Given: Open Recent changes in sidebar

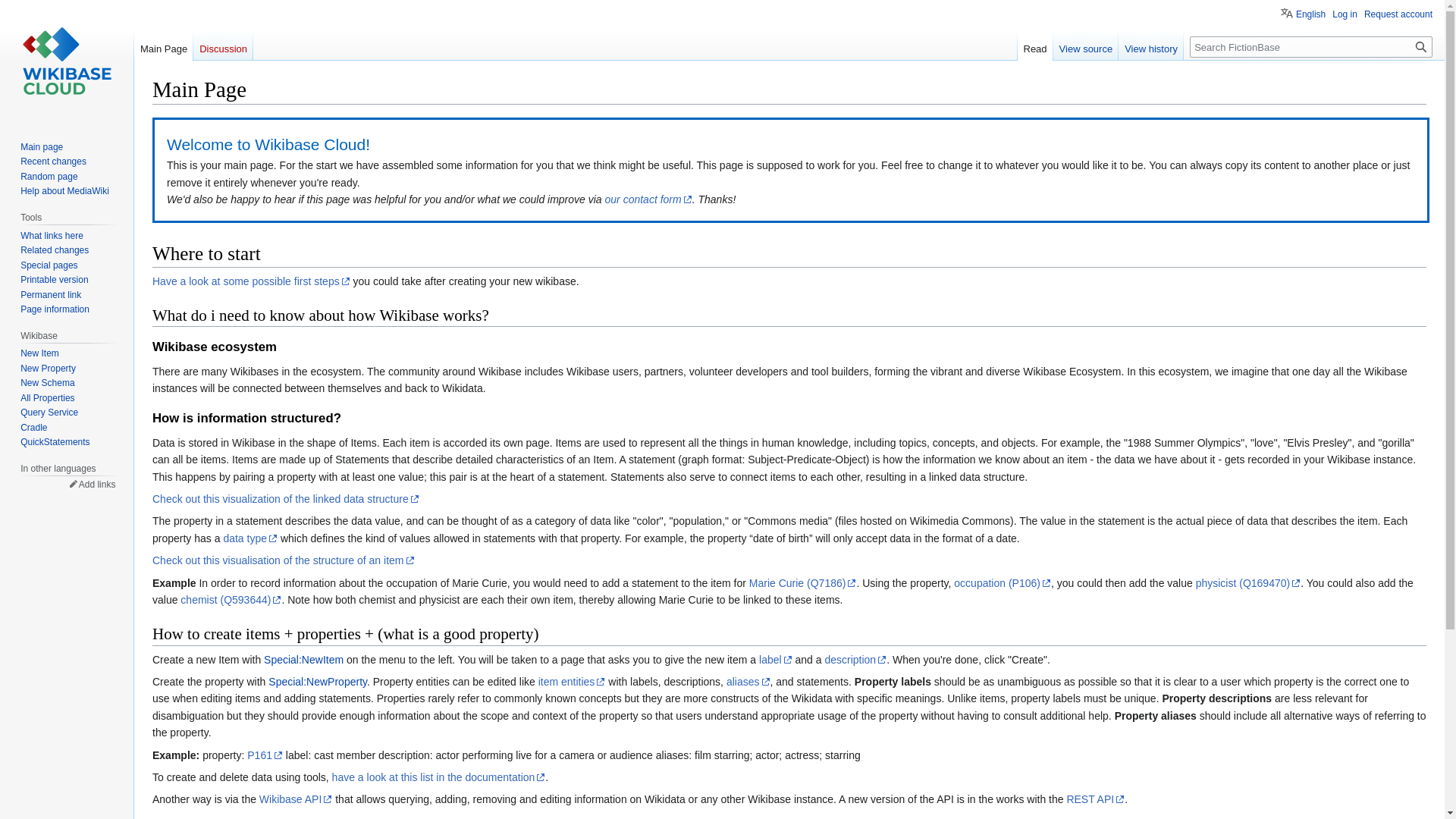Looking at the screenshot, I should pos(53,162).
